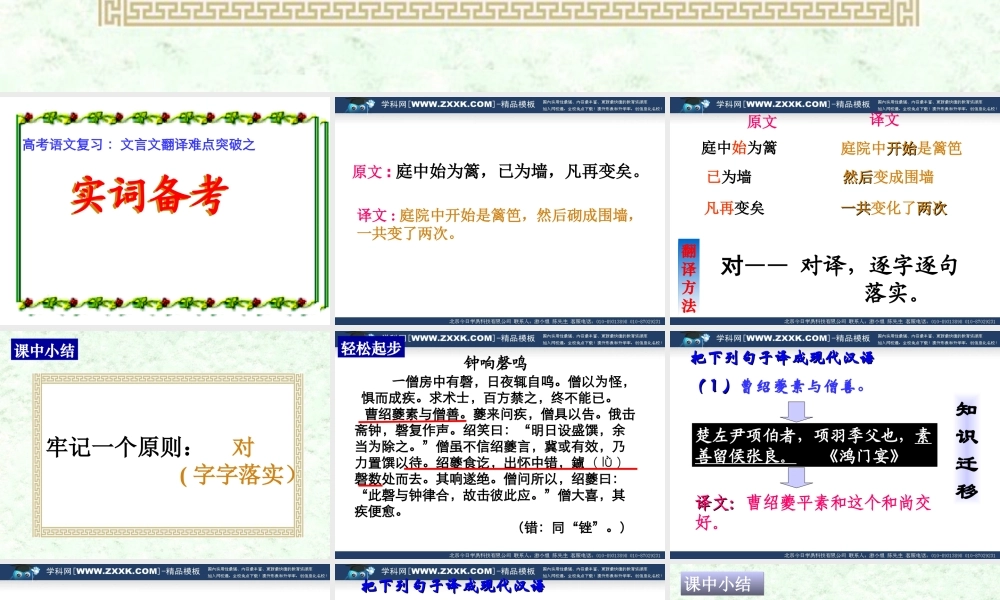The width and height of the screenshot is (1000, 600).
Task: Click the 学科网 mascot logo on the 知识迁移 slide
Action: pyautogui.click(x=695, y=339)
